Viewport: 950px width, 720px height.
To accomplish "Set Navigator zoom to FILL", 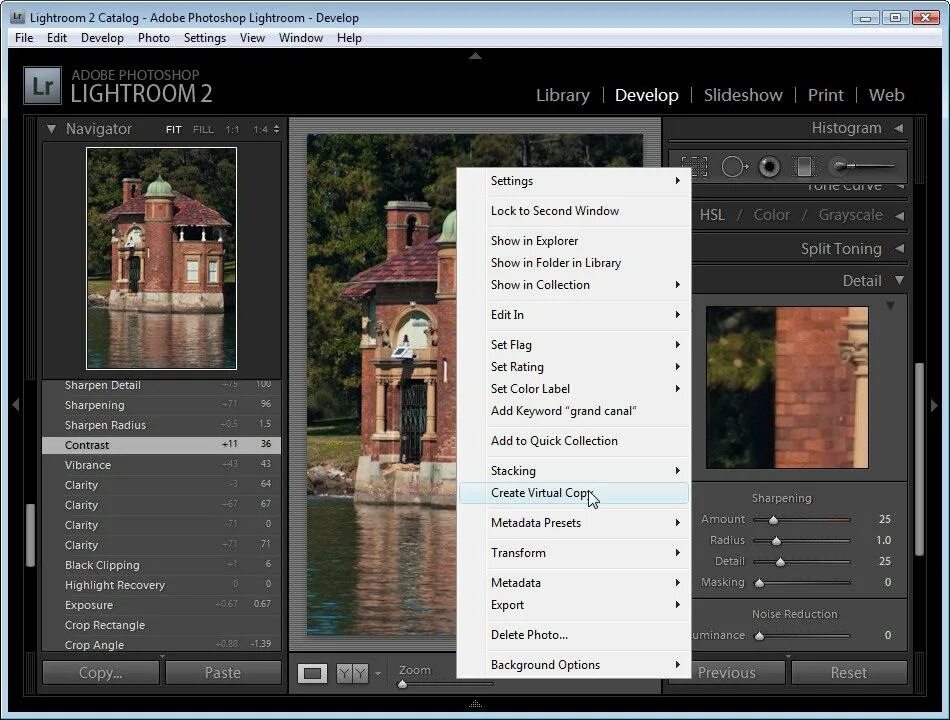I will [203, 130].
